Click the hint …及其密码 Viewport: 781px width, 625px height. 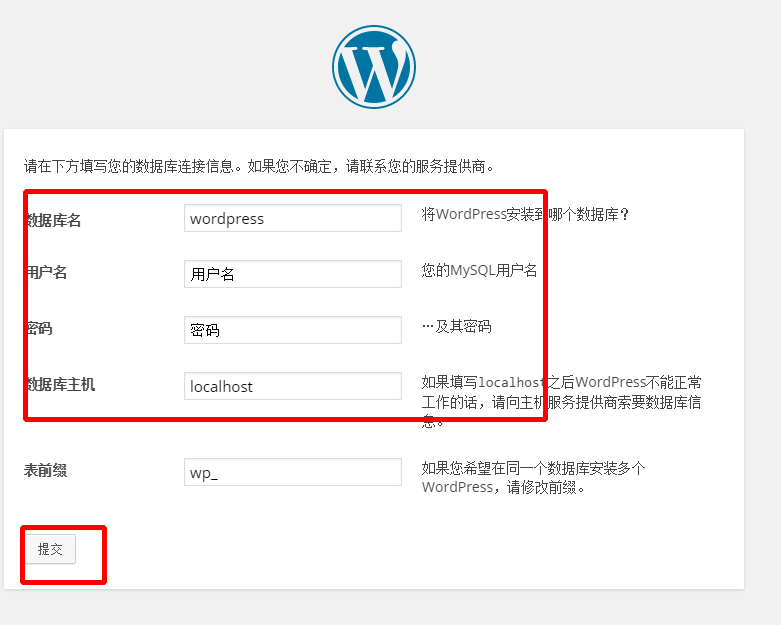[456, 326]
